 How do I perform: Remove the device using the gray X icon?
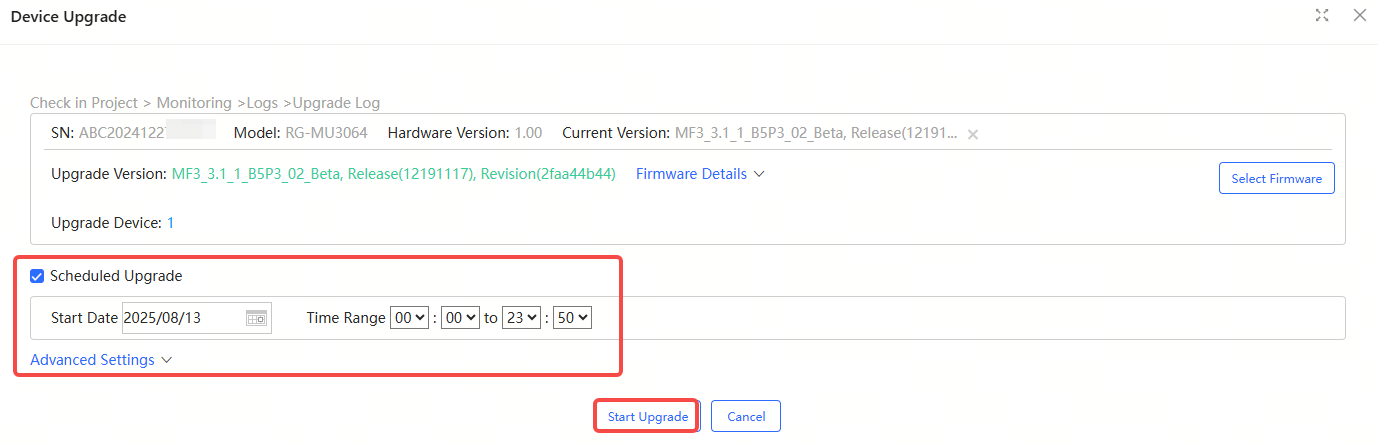[x=973, y=134]
